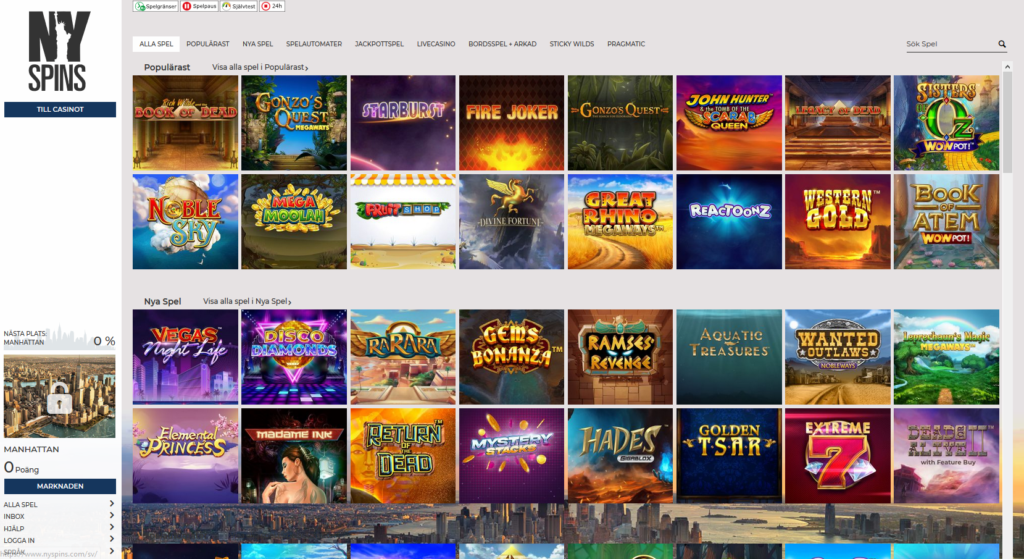Open Book of Atem WowPot tile

tap(946, 221)
